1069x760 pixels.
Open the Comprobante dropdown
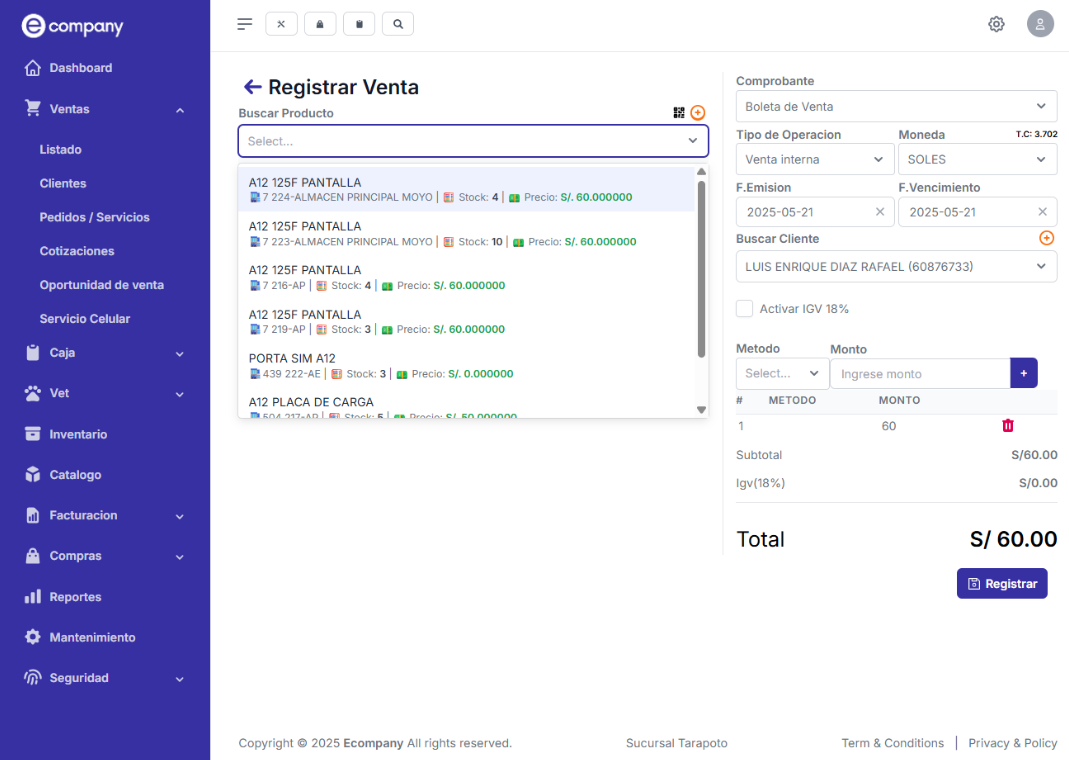(x=896, y=106)
